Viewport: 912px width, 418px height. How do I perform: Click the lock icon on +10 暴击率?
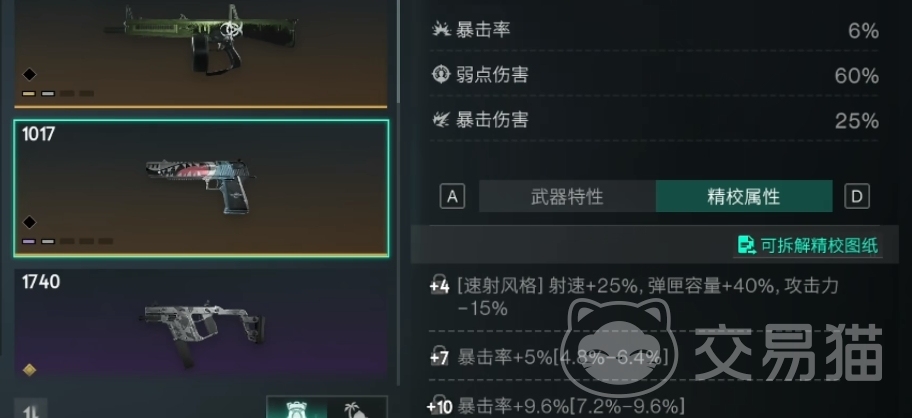[x=439, y=405]
